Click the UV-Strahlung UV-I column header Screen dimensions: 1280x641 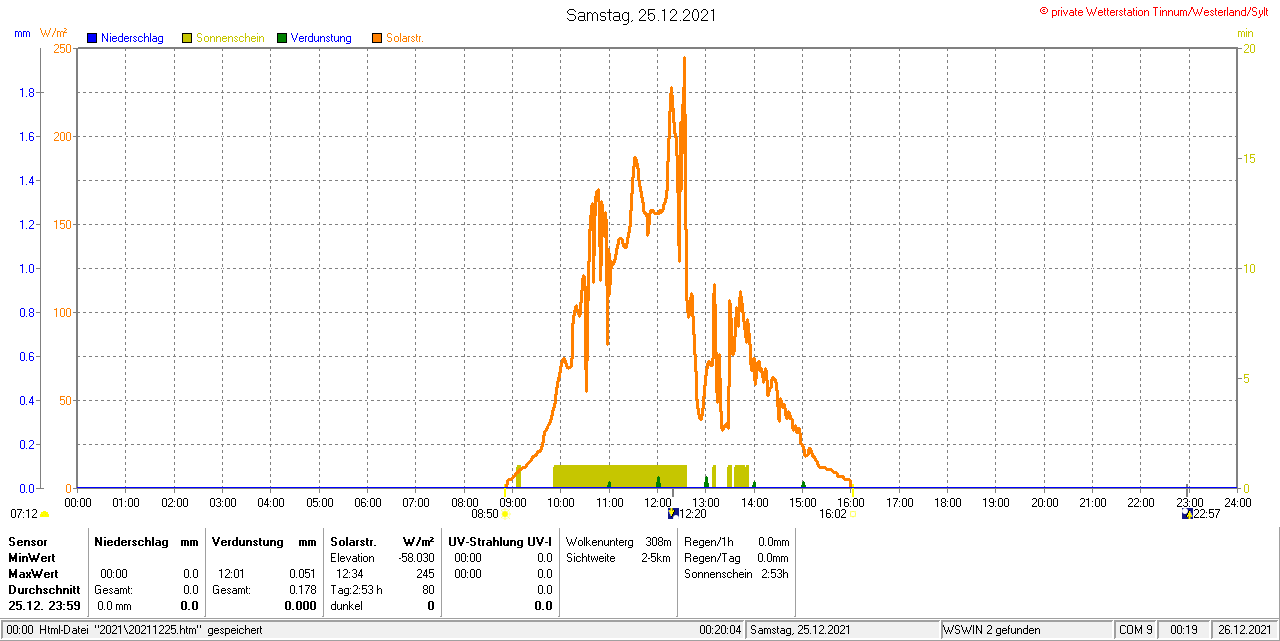[x=500, y=541]
